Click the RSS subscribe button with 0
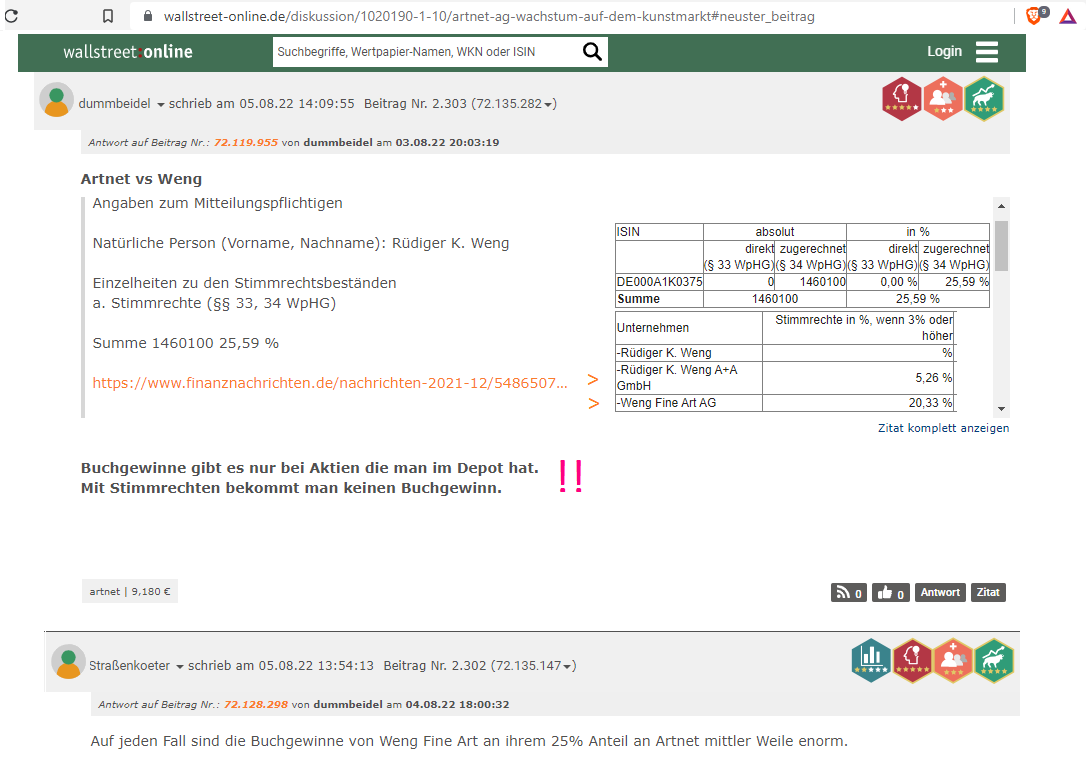 [848, 593]
